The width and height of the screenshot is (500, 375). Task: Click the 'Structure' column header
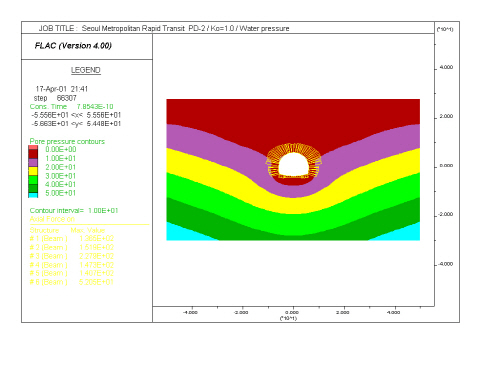[44, 230]
